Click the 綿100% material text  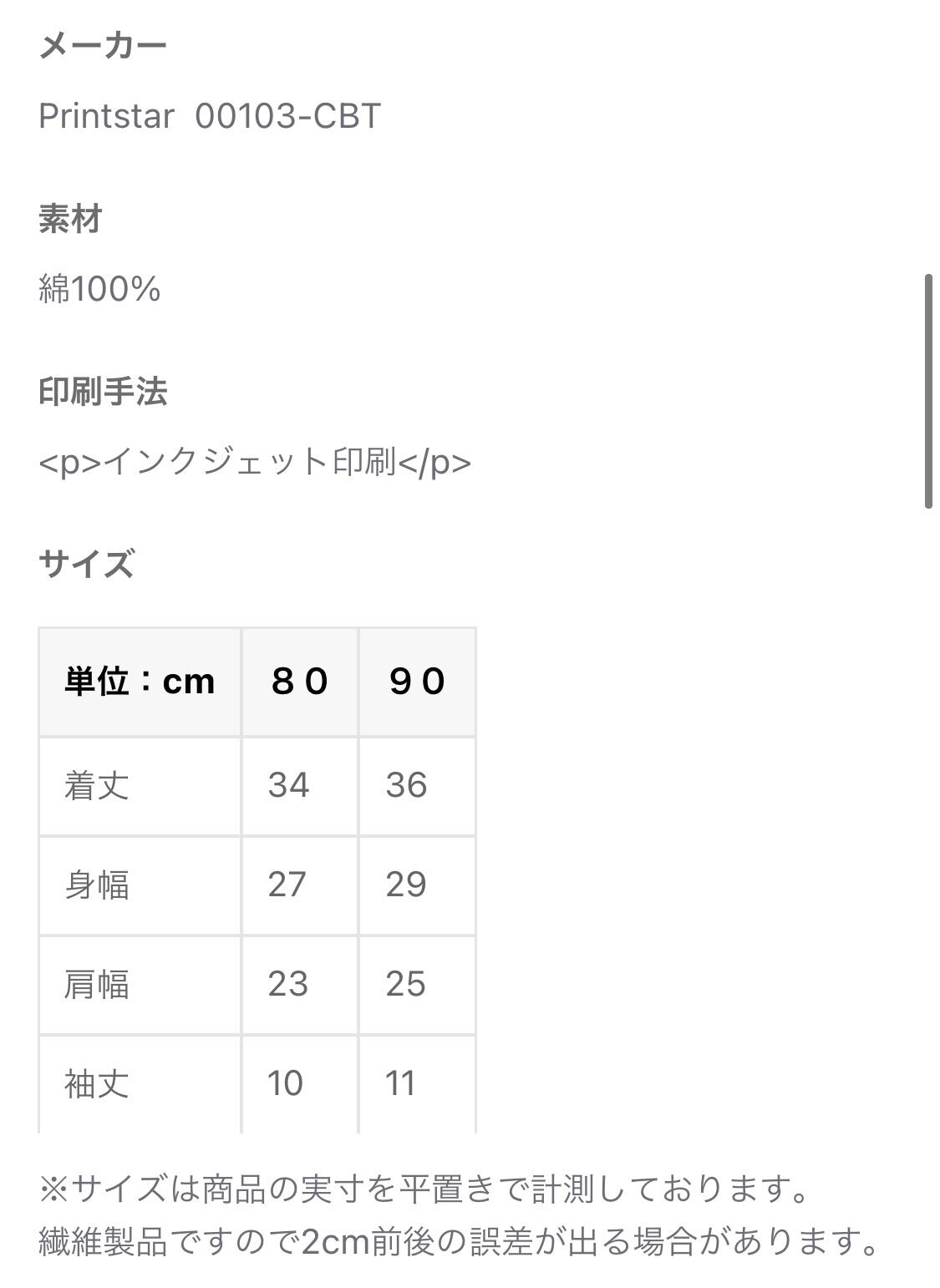coord(99,289)
